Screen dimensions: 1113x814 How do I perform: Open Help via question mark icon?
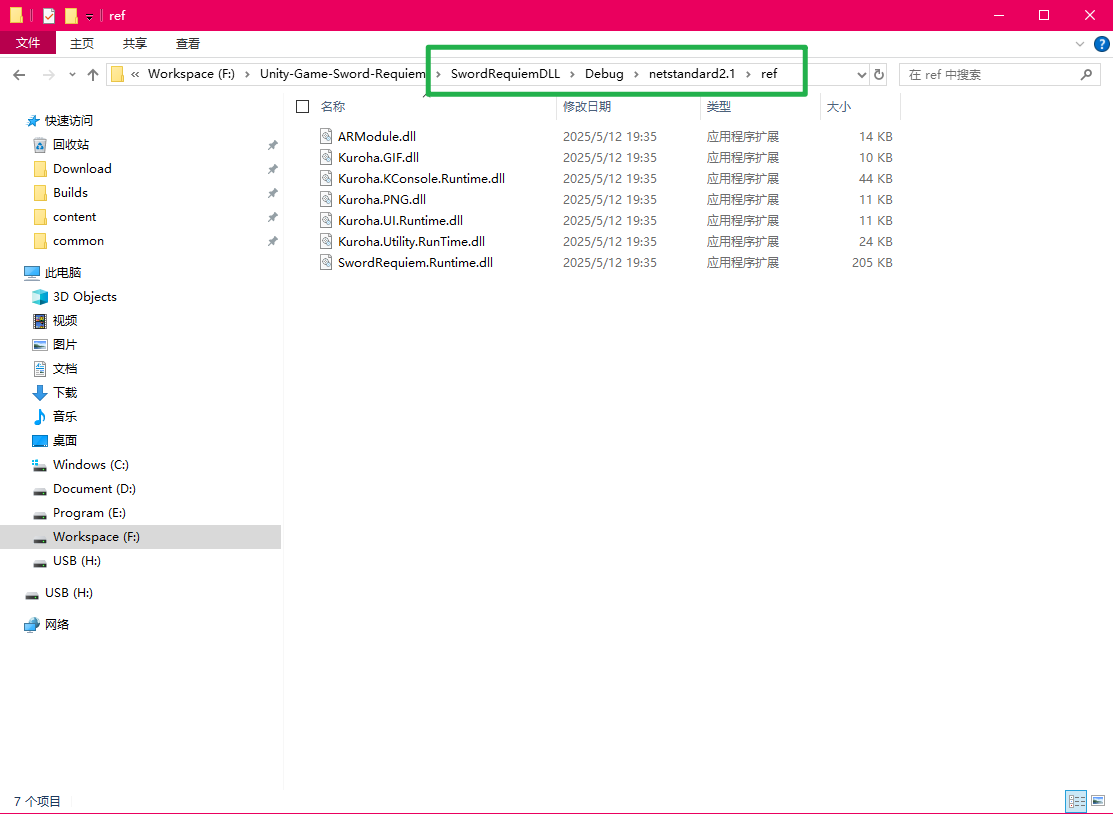pos(1098,44)
